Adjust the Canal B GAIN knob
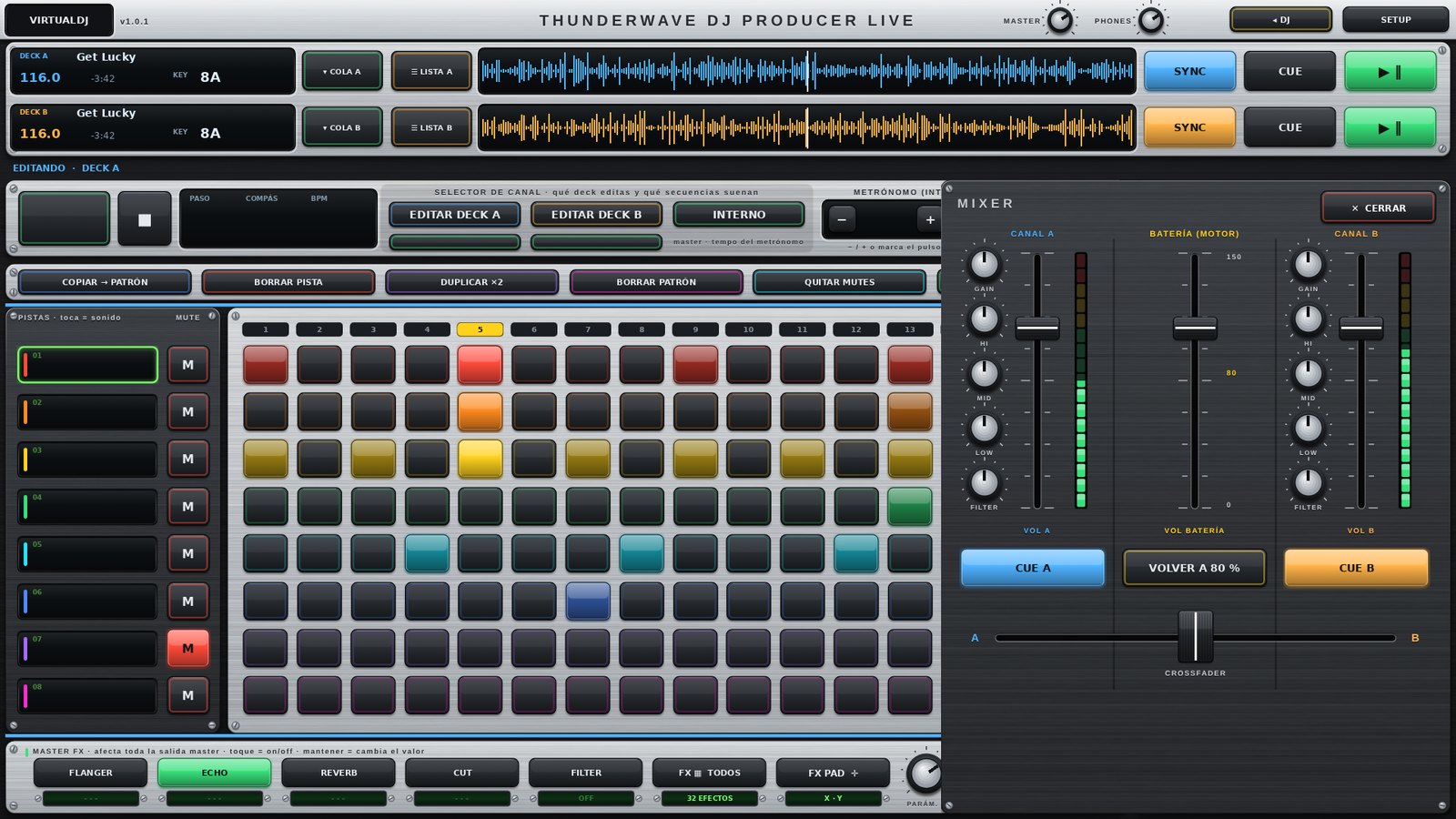1456x819 pixels. pos(1308,264)
